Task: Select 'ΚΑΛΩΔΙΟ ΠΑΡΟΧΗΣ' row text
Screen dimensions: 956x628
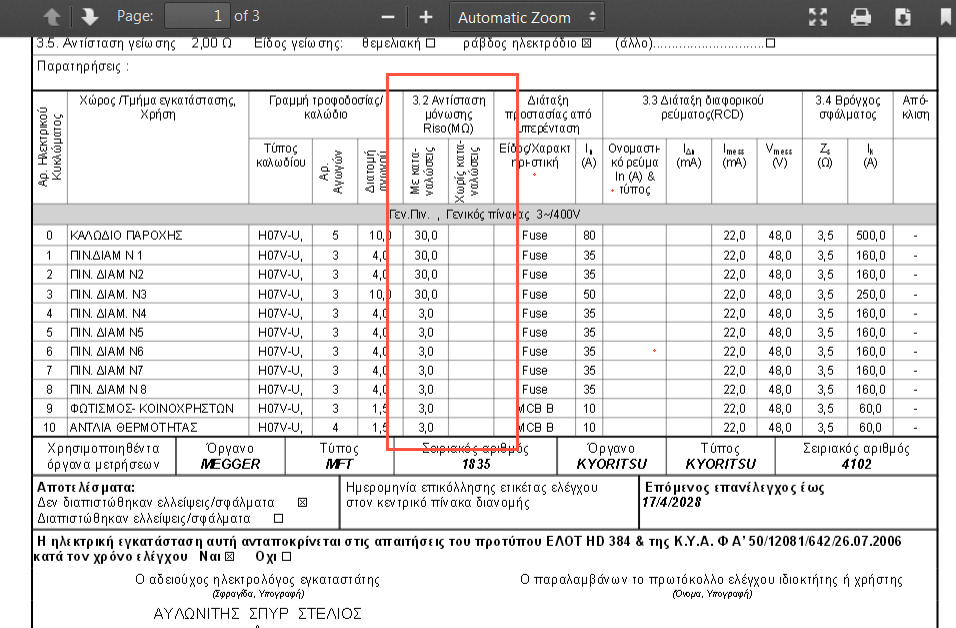Action: click(126, 235)
